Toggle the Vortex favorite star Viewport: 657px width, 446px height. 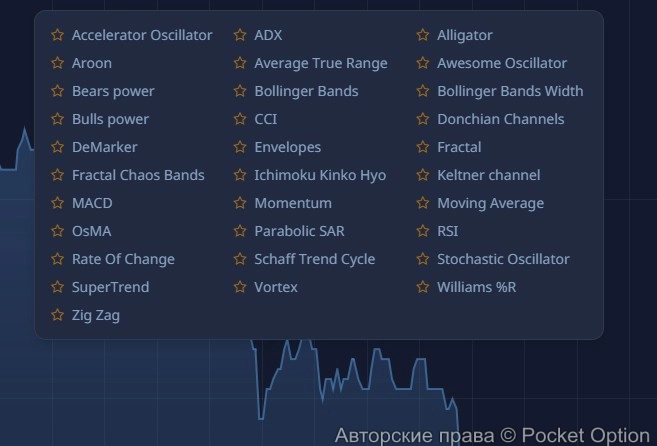tap(240, 287)
